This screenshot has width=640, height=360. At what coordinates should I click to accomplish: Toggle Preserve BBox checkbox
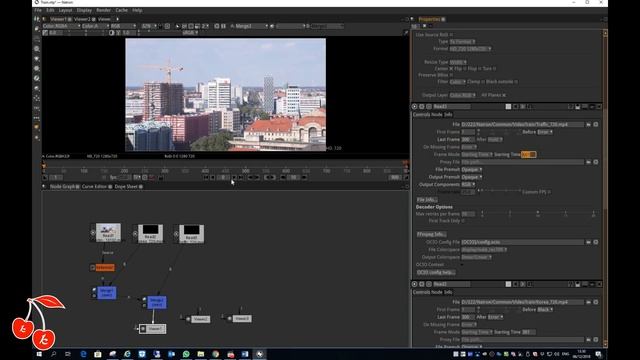tap(451, 75)
